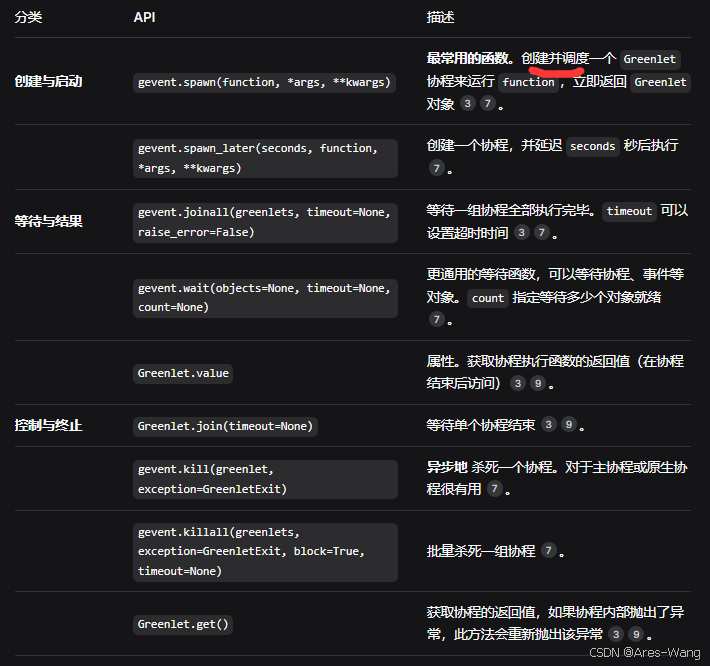This screenshot has width=710, height=666.
Task: Open citation 9 in the Greenlet.get() description
Action: [x=636, y=634]
